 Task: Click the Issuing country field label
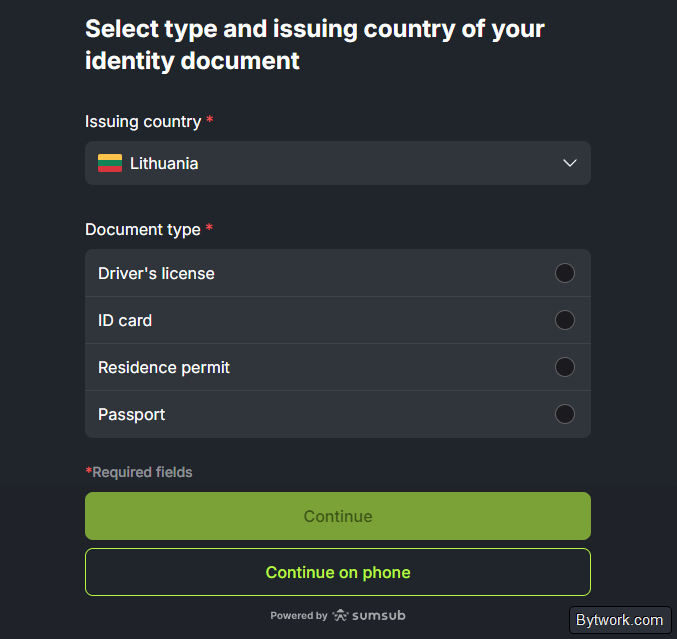tap(143, 121)
